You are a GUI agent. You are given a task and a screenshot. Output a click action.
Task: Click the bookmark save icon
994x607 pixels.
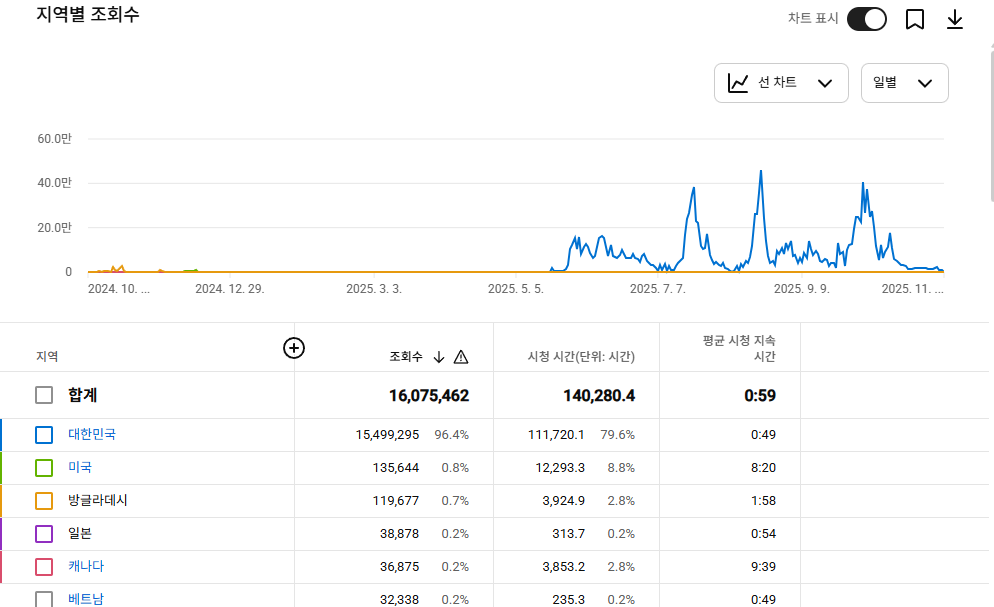pos(914,19)
